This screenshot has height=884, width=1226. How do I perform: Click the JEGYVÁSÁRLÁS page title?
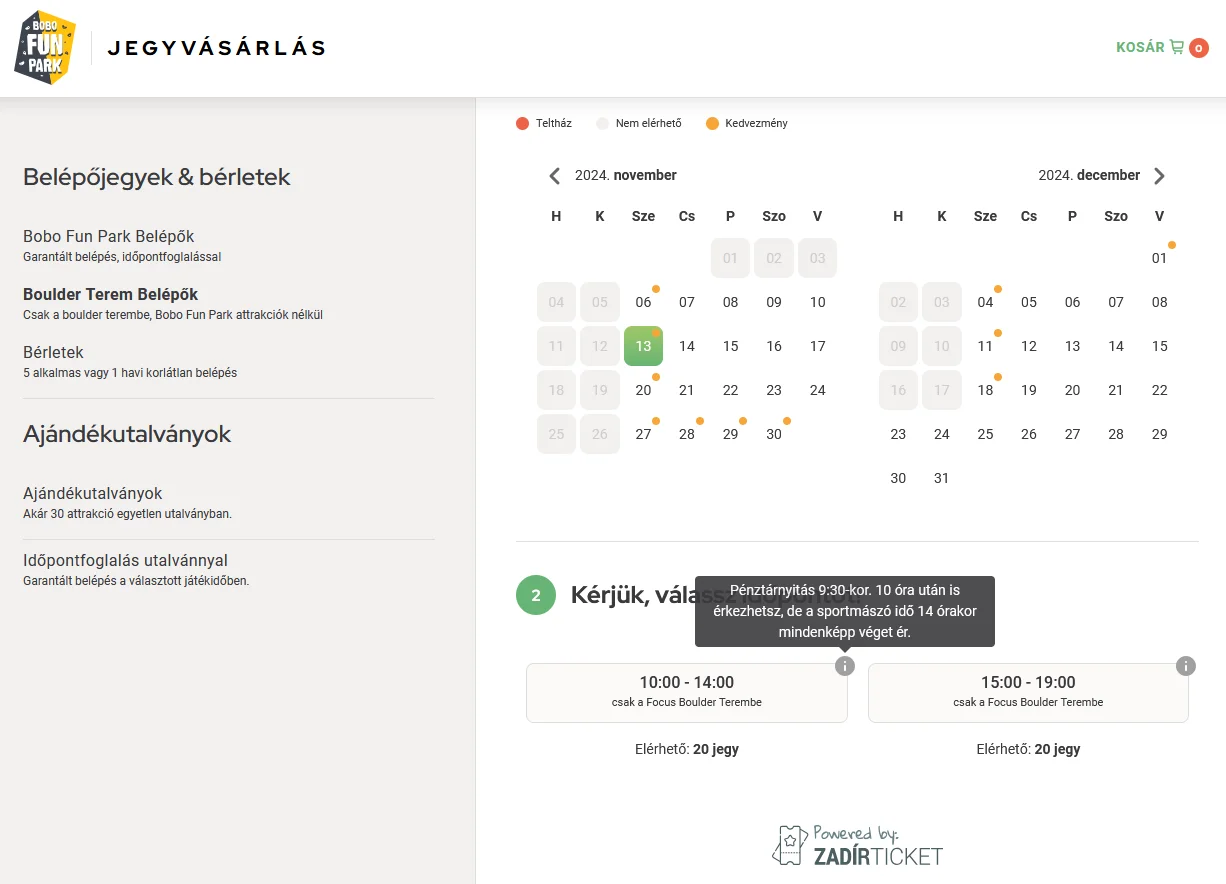point(217,47)
